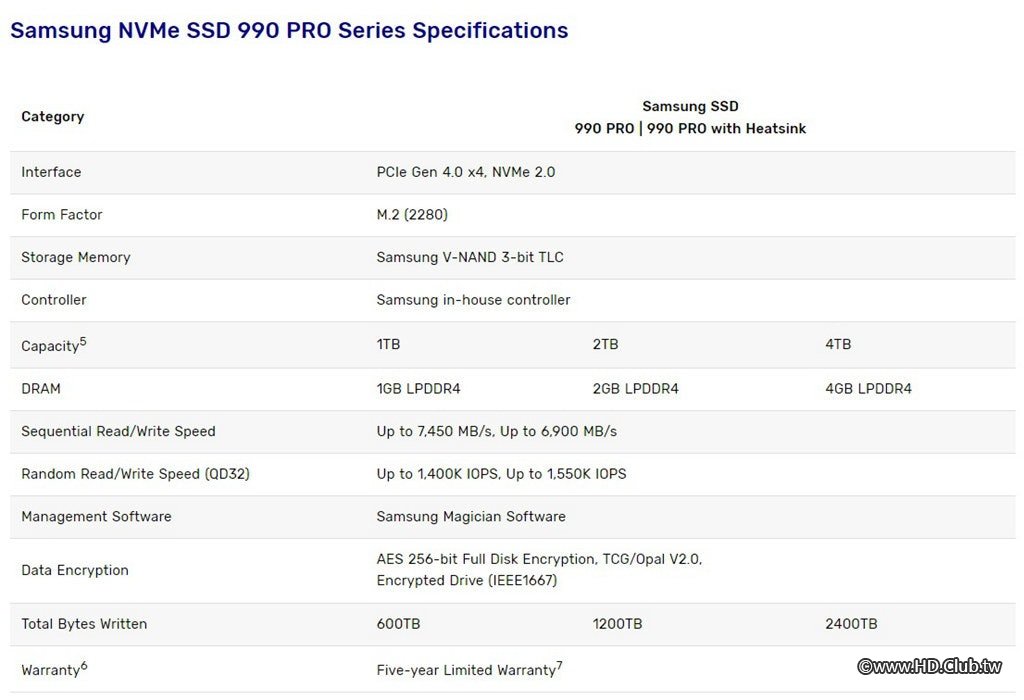Click the Samsung V-NAND 3-bit TLC value

[x=469, y=257]
